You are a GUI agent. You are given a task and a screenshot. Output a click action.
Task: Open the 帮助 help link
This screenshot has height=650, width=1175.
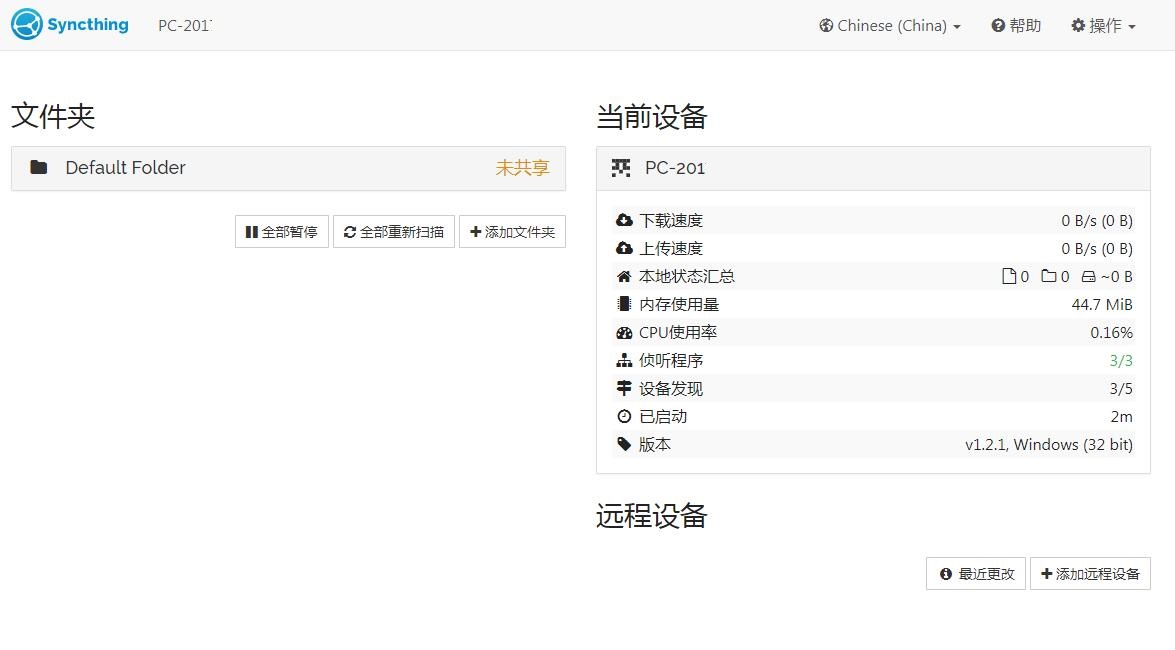tap(1016, 25)
